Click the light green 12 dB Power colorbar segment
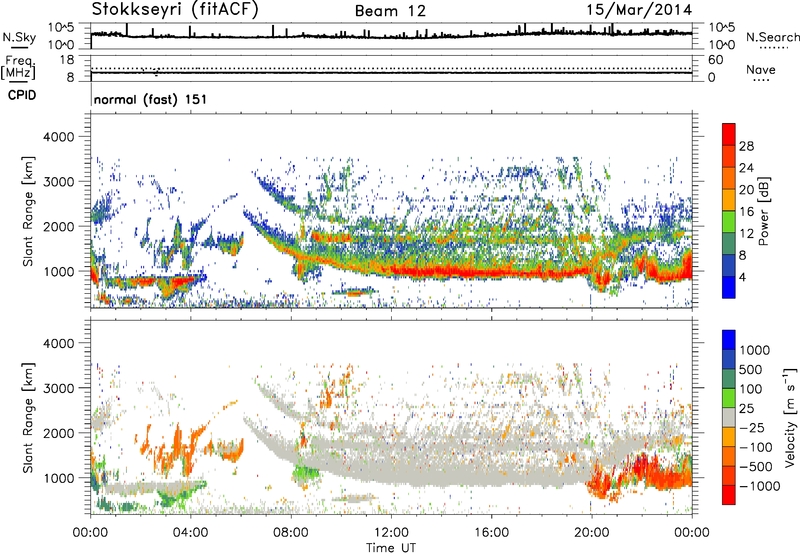 point(729,222)
